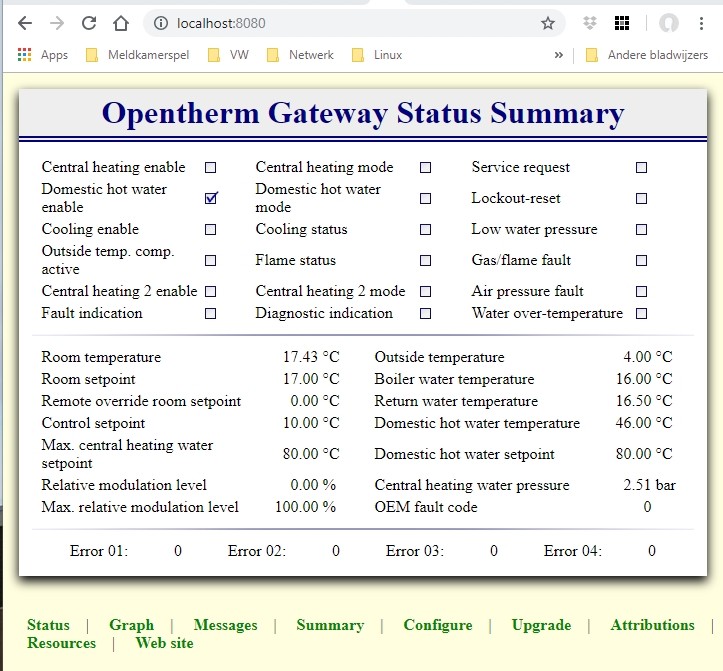The image size is (723, 671).
Task: Toggle Cooling enable checkbox
Action: coord(210,230)
